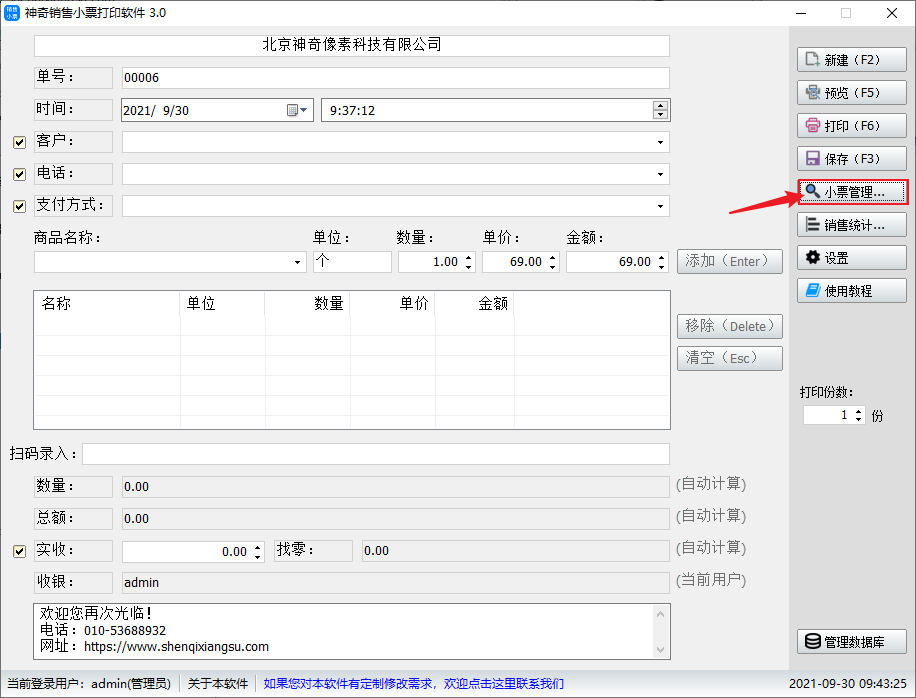Open sales statistics (销售统计...)
916x698 pixels.
851,225
